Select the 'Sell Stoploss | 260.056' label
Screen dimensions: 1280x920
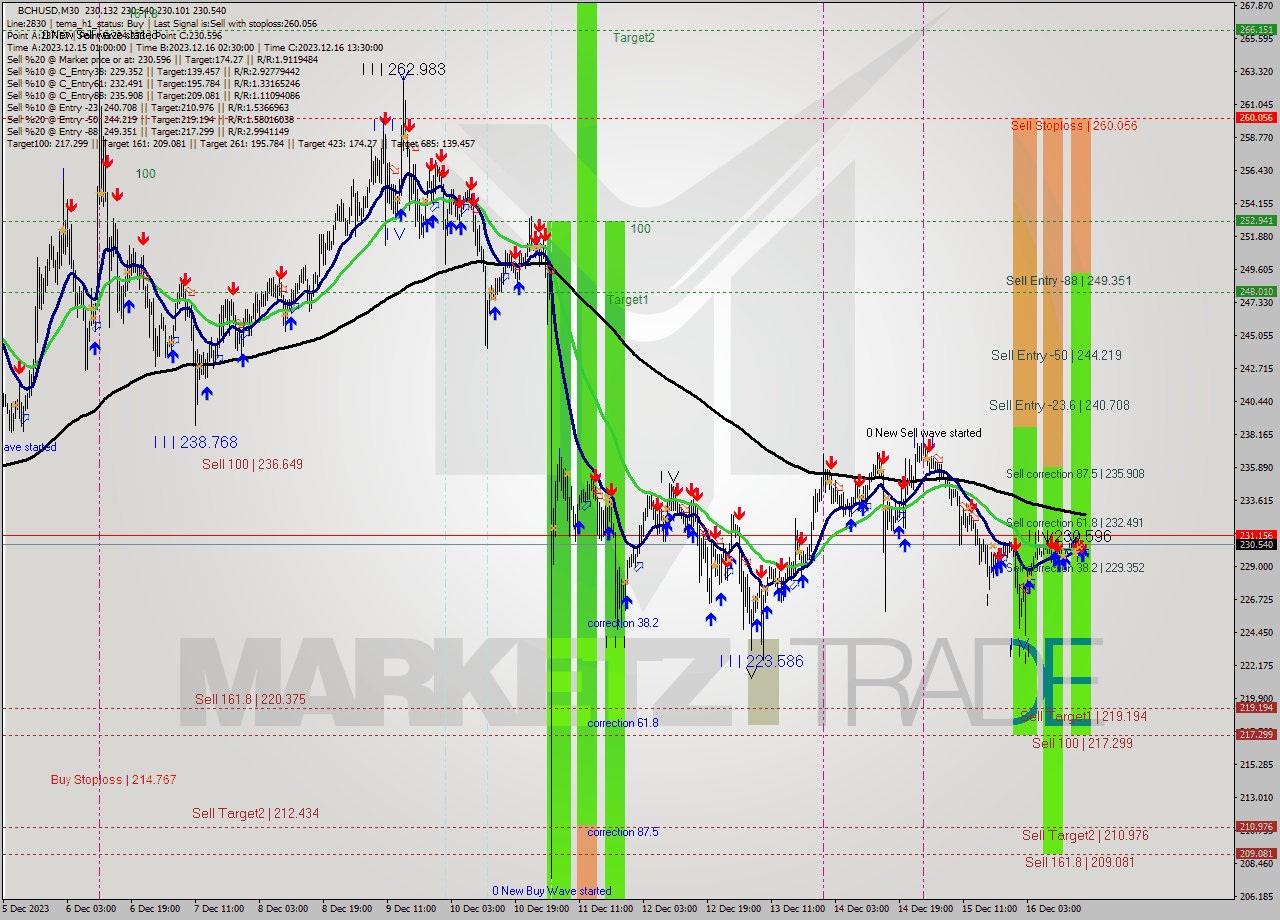[1074, 125]
